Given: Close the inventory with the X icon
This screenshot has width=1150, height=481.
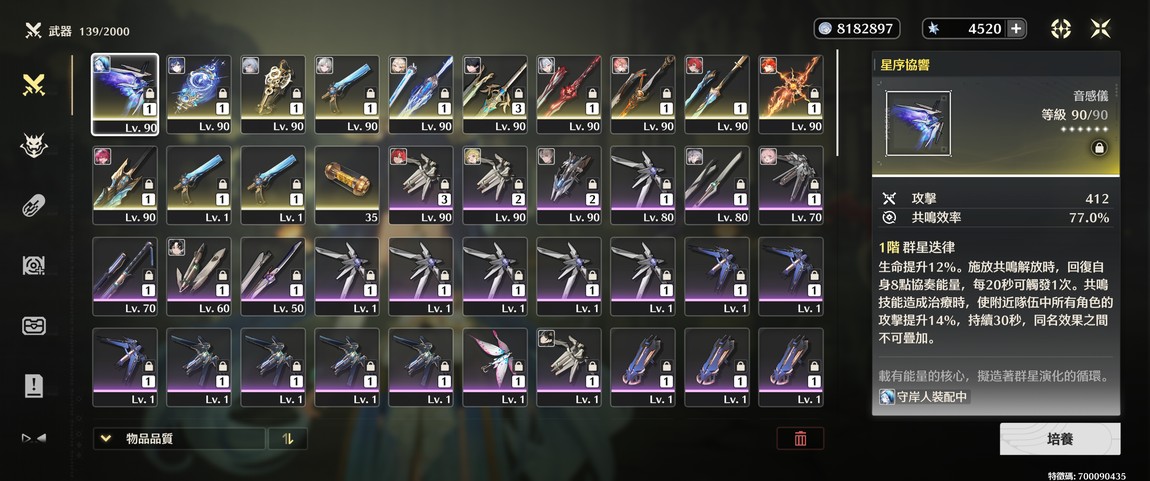Looking at the screenshot, I should 1100,29.
